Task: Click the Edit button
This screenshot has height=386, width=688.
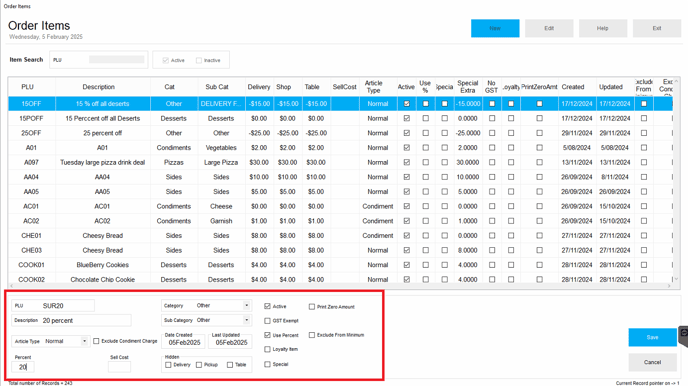Action: tap(549, 28)
